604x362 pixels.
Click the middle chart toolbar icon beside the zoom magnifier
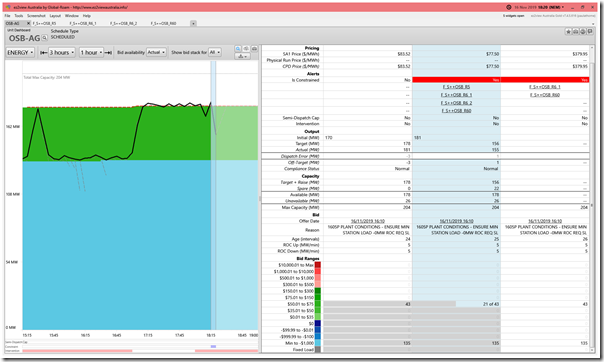246,49
